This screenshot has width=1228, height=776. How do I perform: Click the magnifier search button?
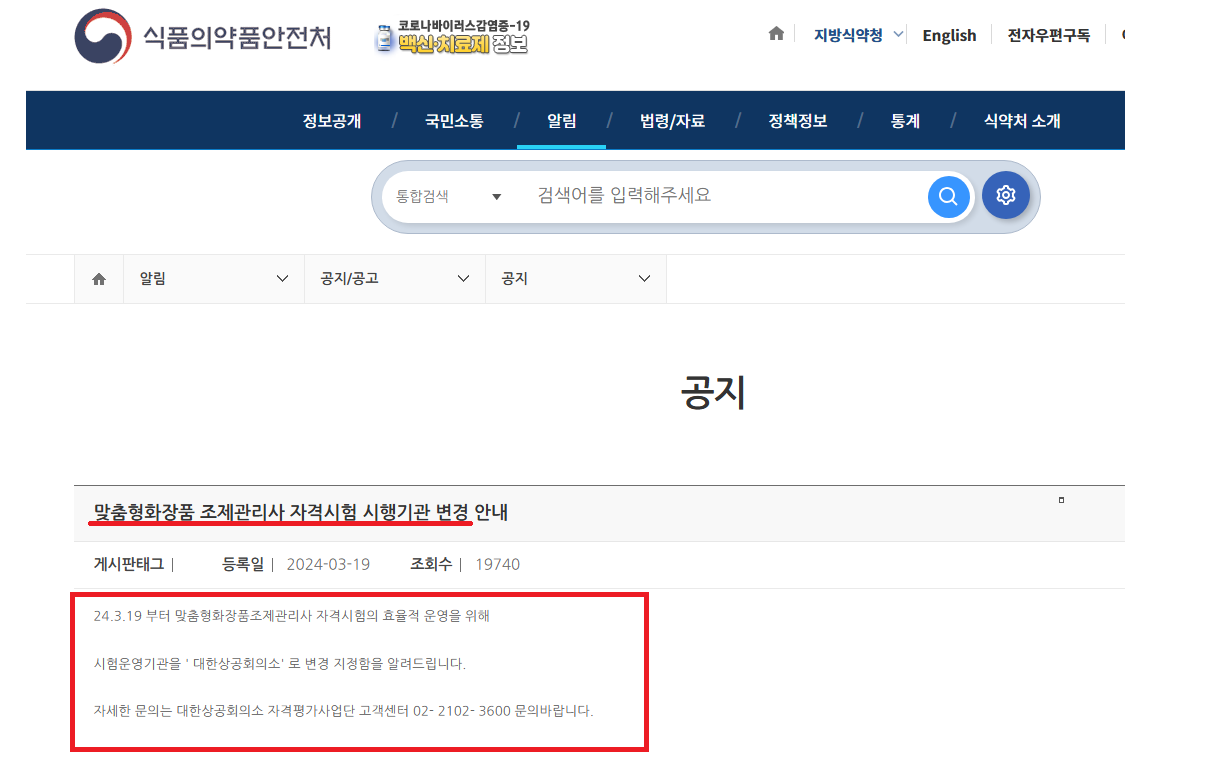[949, 196]
